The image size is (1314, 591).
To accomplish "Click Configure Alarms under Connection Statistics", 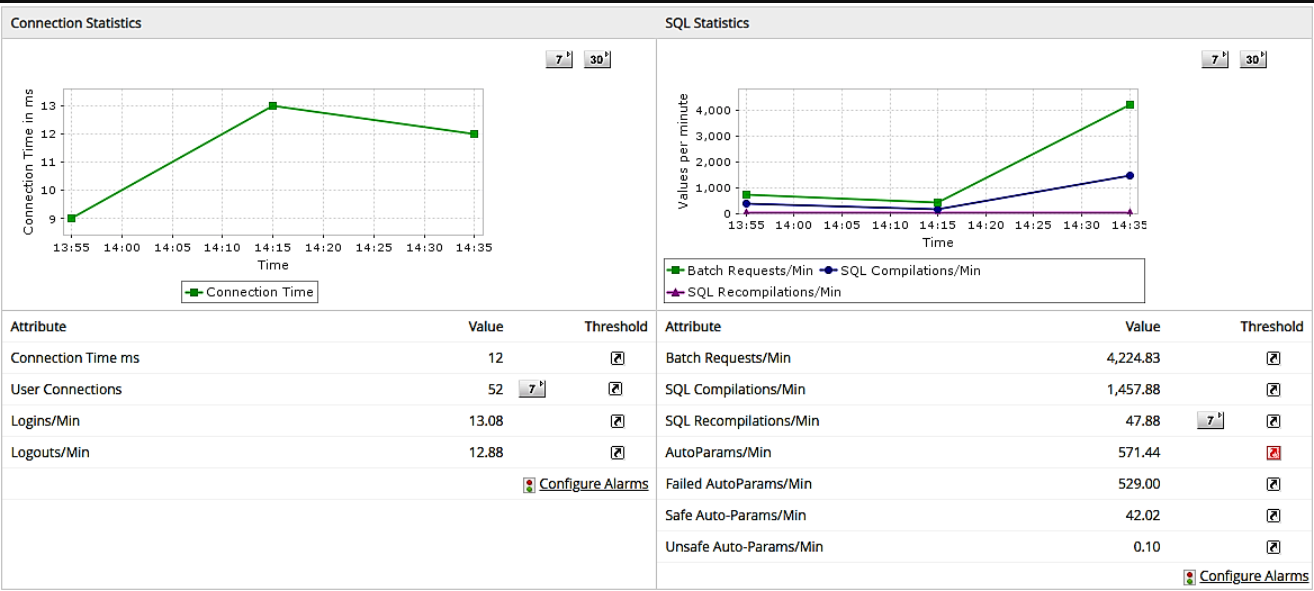I will 593,484.
